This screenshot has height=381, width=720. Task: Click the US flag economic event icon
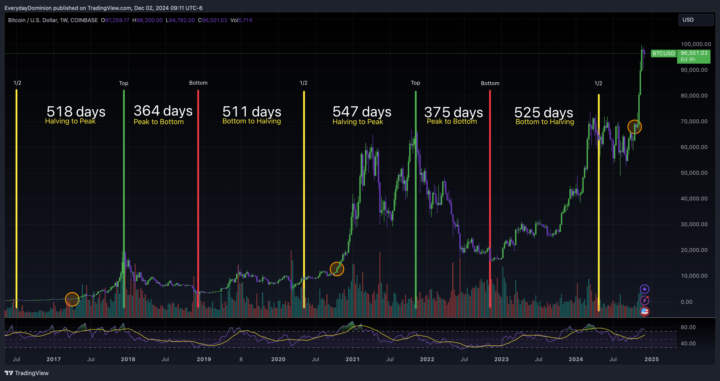click(645, 312)
